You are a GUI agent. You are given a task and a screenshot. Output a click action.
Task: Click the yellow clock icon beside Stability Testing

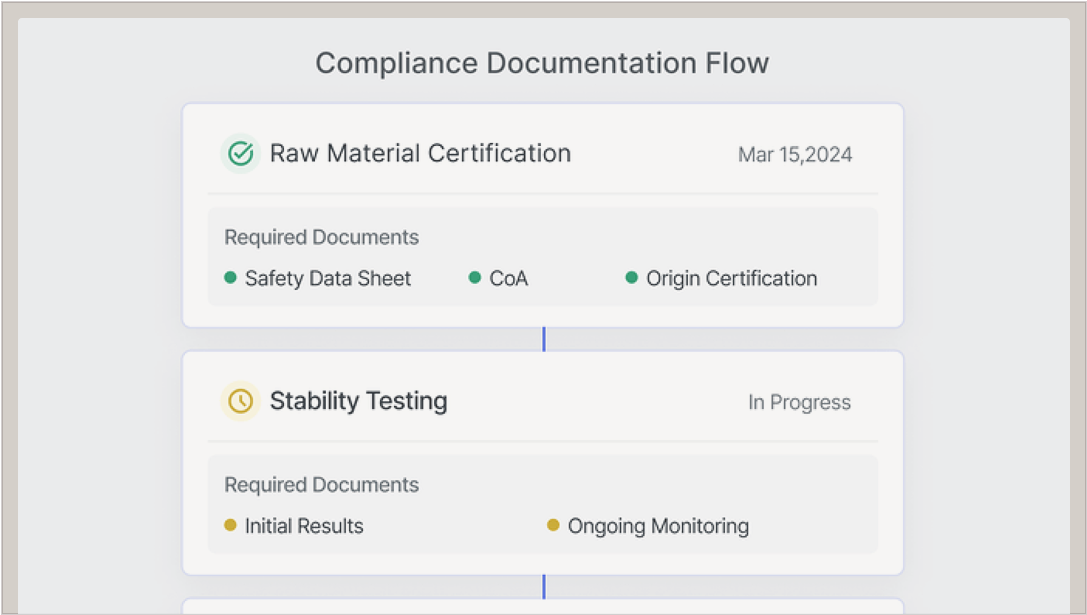point(240,401)
